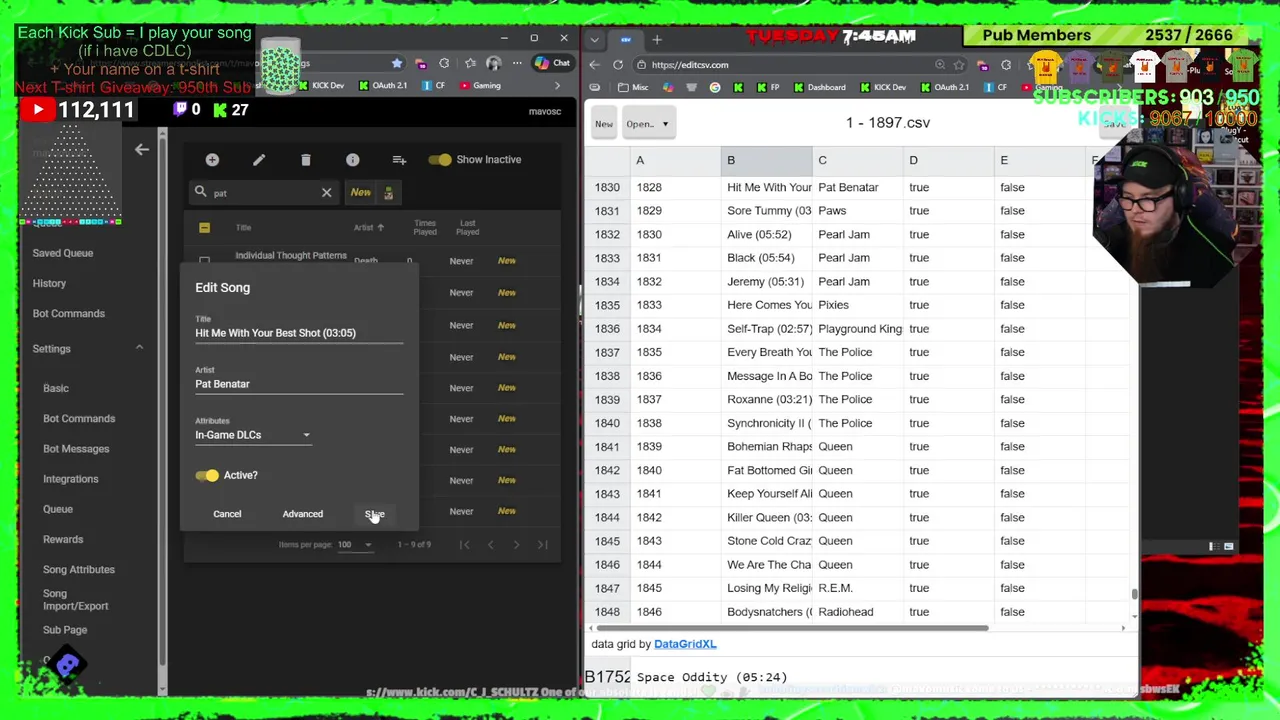Toggle the Show Inactive switch
This screenshot has width=1280, height=720.
[x=440, y=160]
